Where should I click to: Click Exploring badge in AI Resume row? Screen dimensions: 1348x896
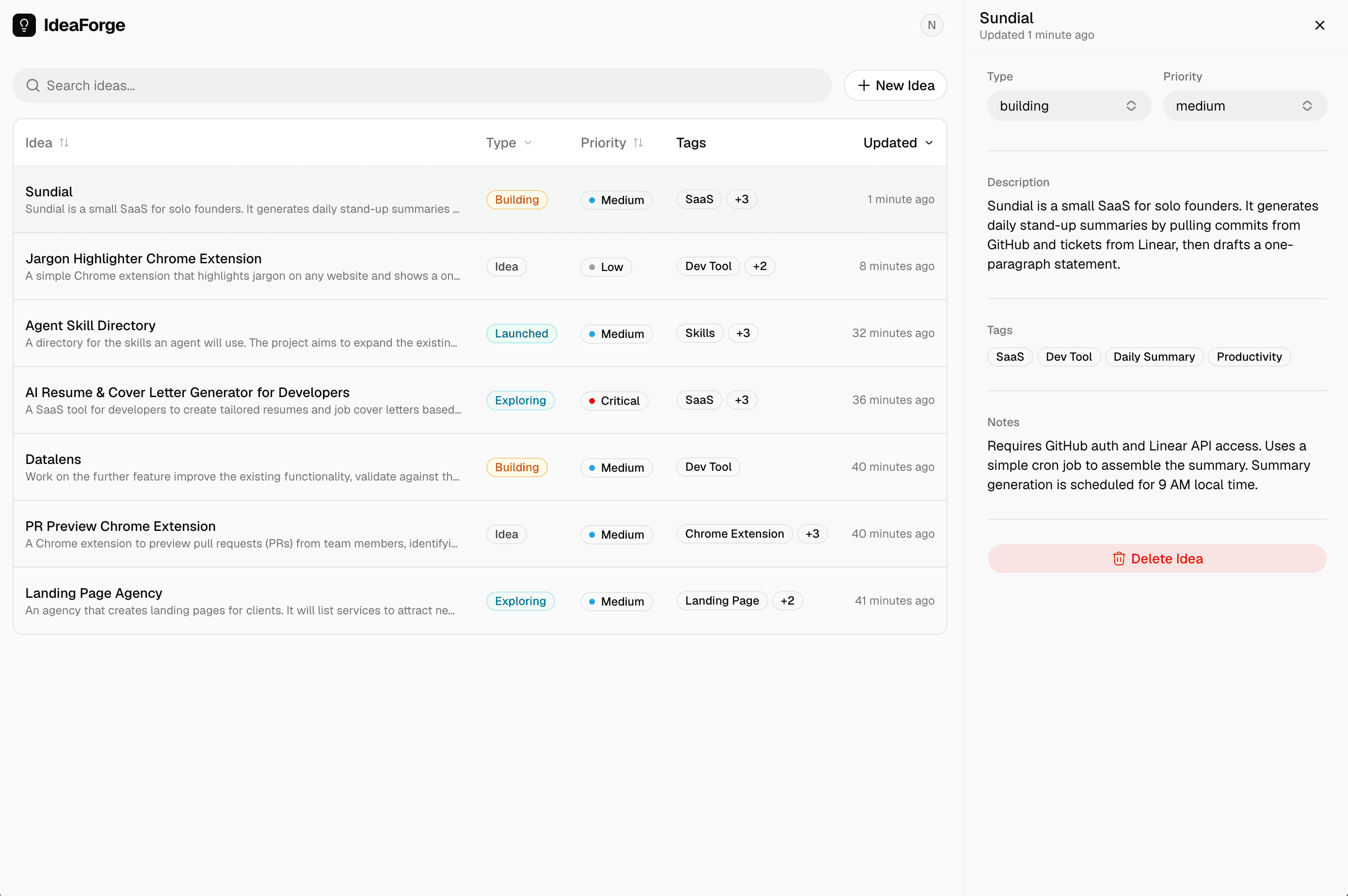(520, 400)
